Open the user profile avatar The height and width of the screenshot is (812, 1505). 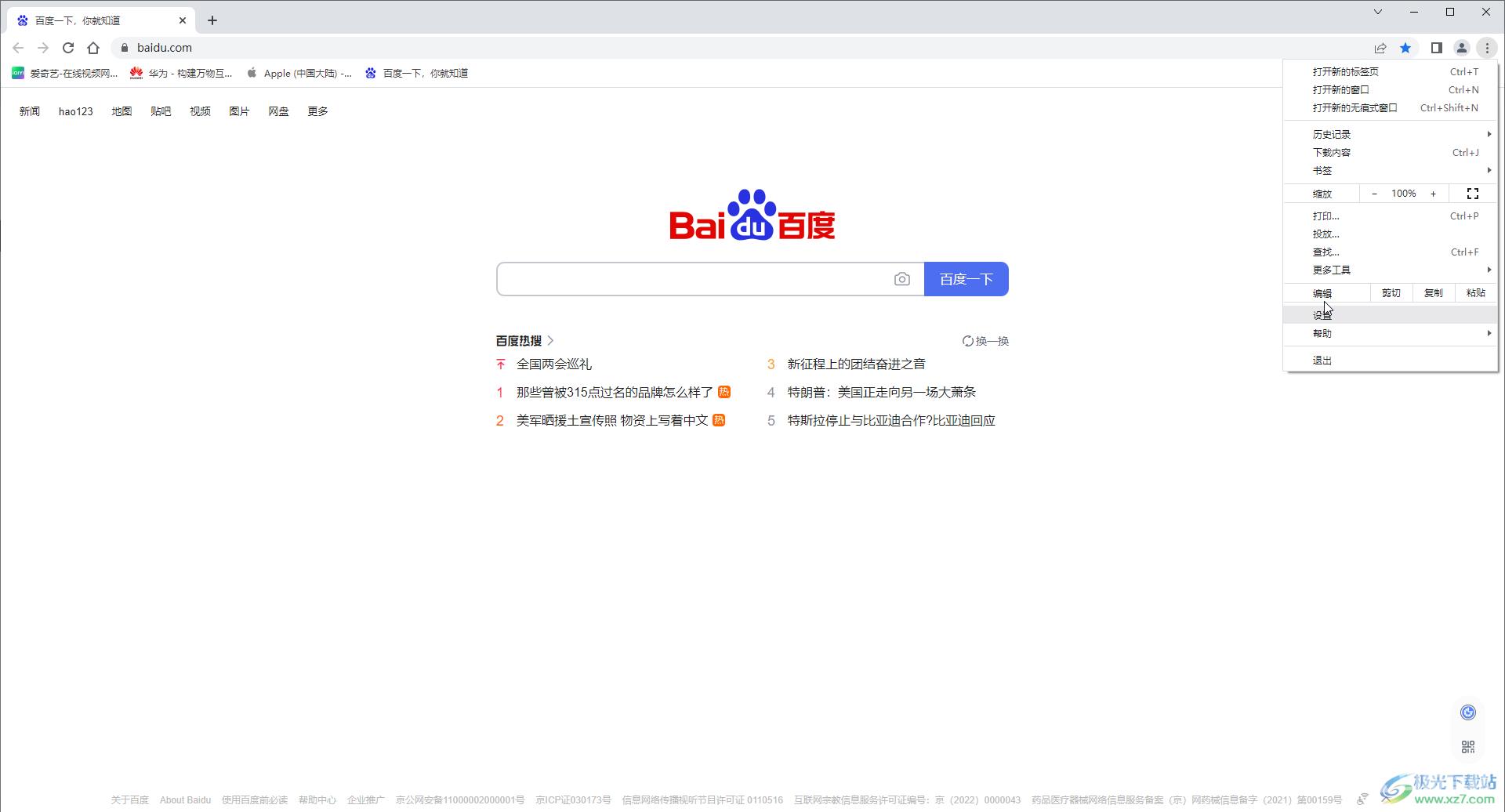[1462, 48]
